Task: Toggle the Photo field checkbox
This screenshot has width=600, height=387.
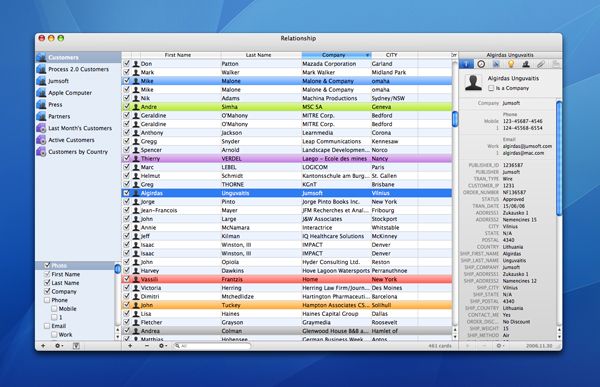Action: coord(47,265)
